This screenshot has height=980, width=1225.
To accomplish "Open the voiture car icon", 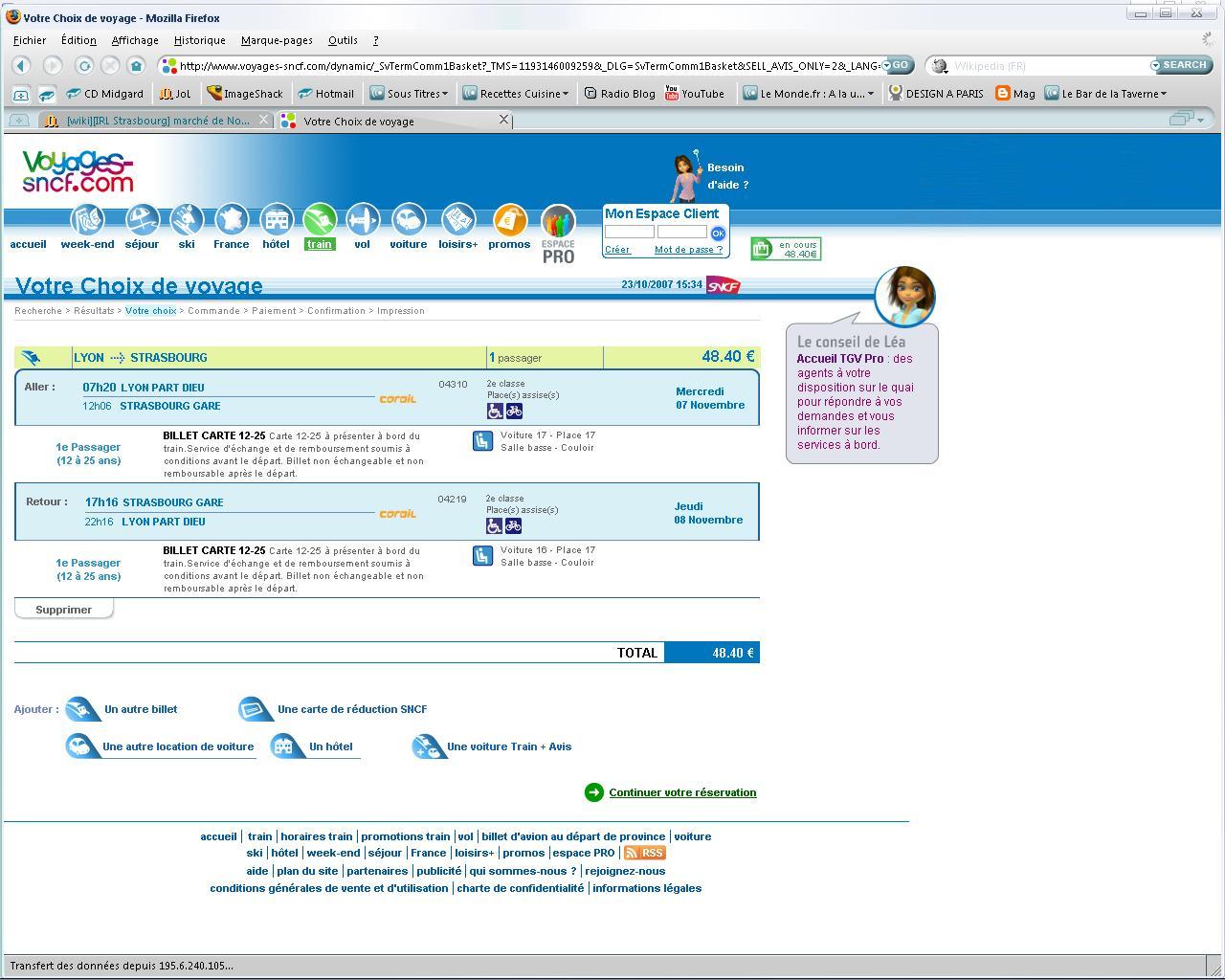I will 409,220.
